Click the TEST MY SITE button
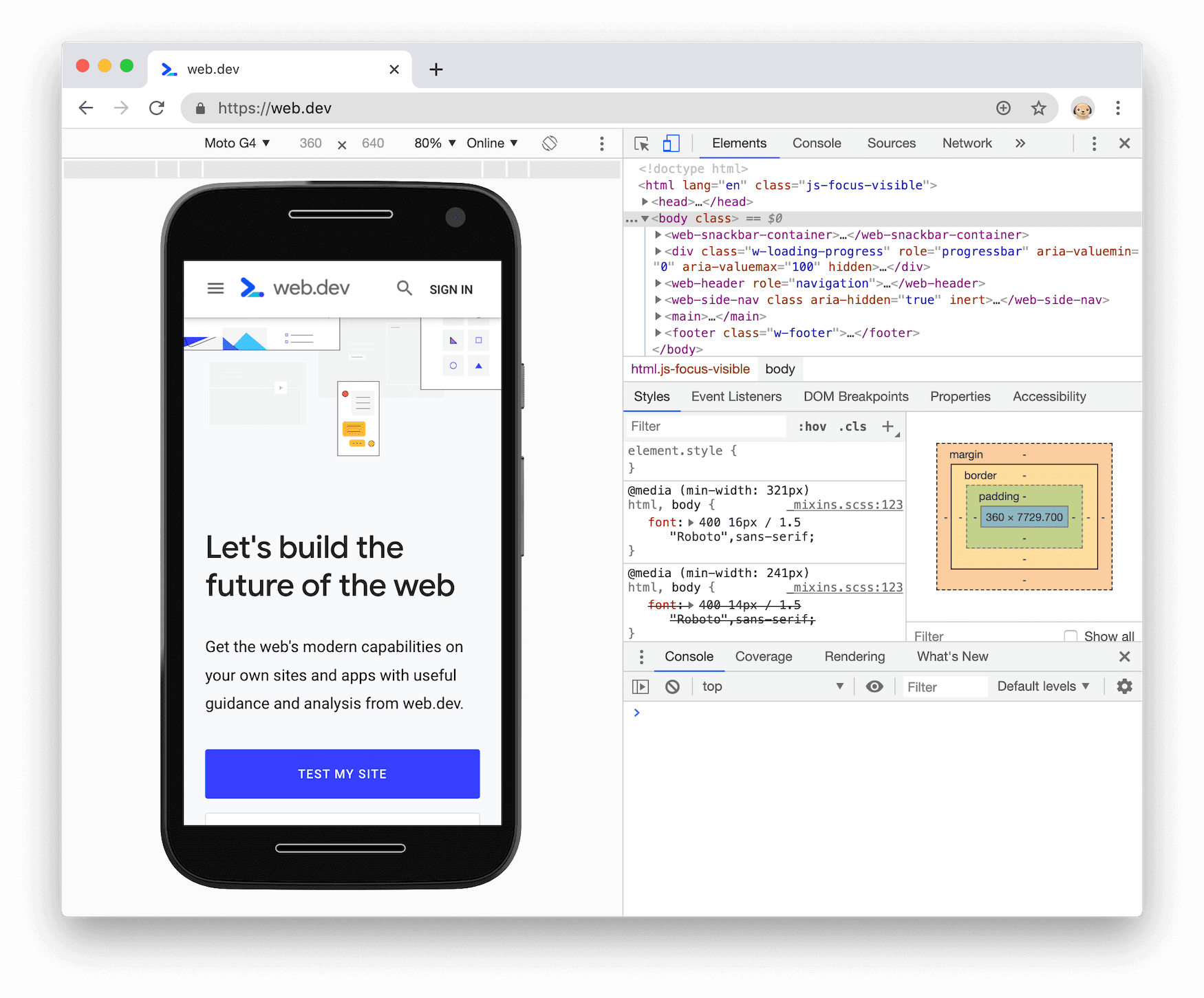 (x=342, y=774)
